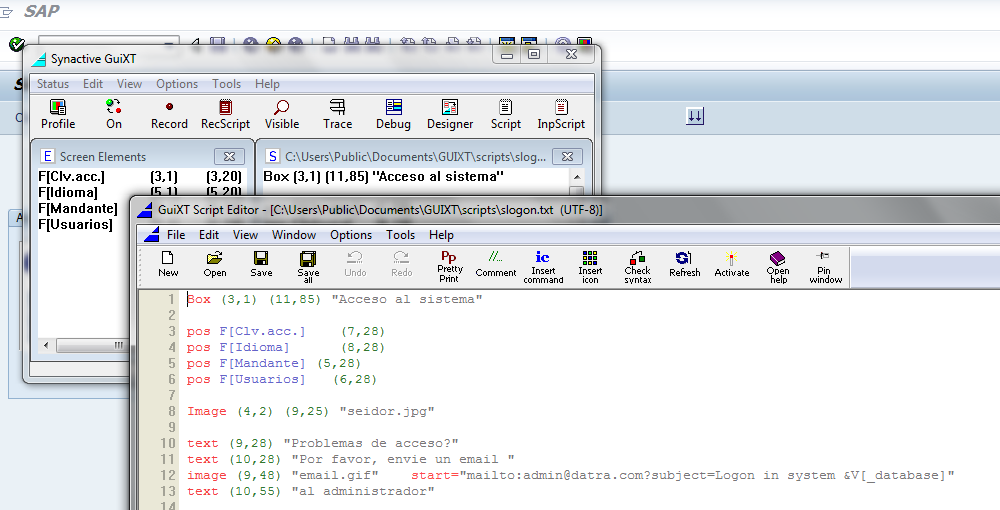Open Edit menu in Synactive GuiXT
Screen dimensions: 1000x510
(92, 84)
